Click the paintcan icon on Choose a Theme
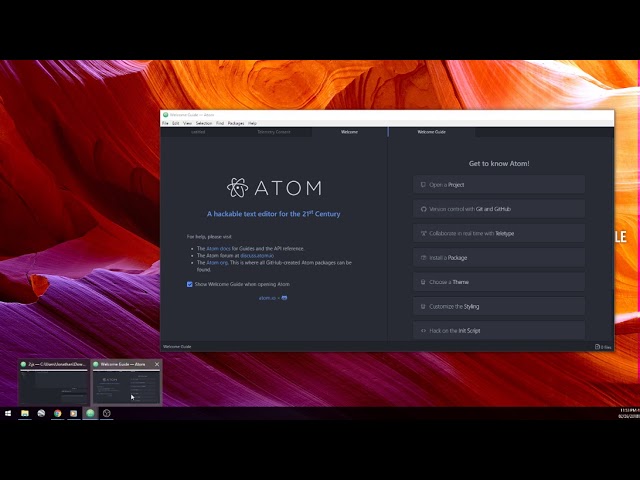 point(423,282)
